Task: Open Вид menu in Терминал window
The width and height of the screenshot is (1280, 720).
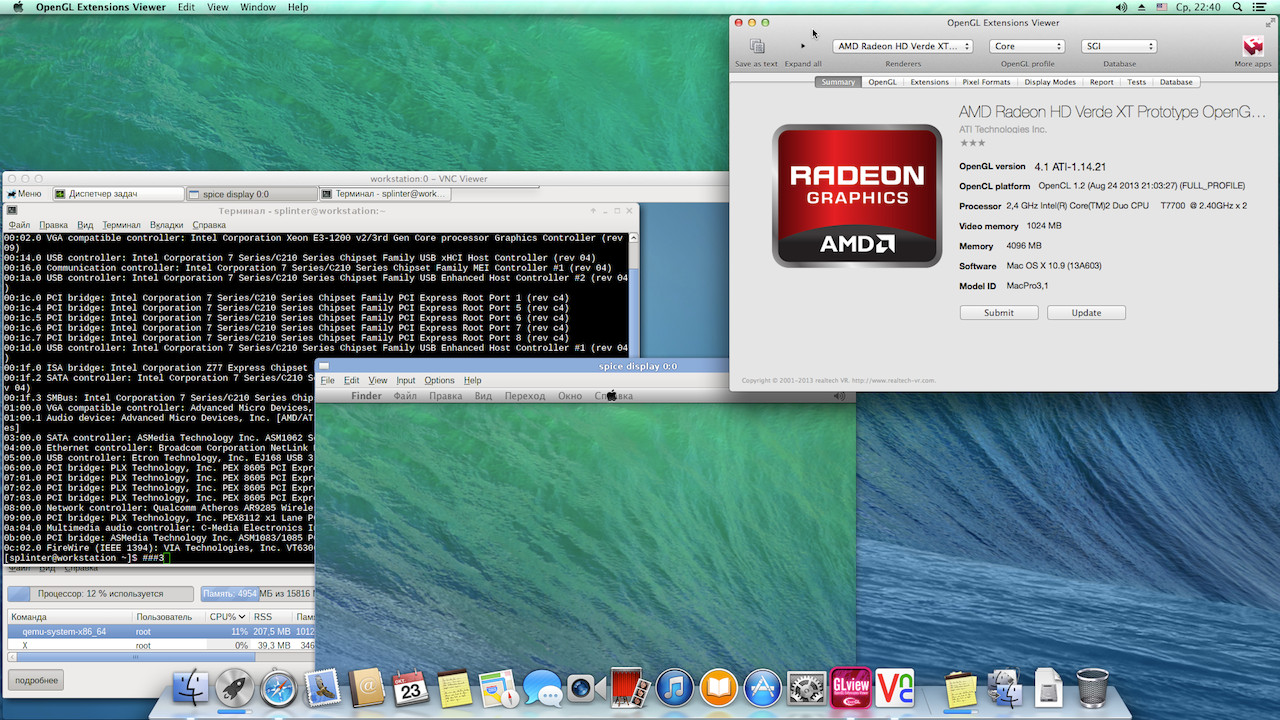Action: [85, 225]
